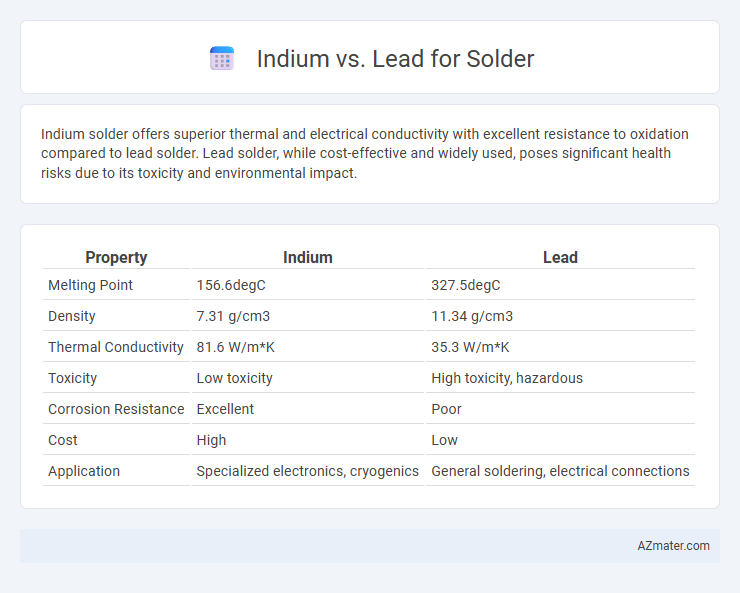The image size is (740, 593).
Task: Click the Excellent cell
Action: pyautogui.click(x=225, y=409)
